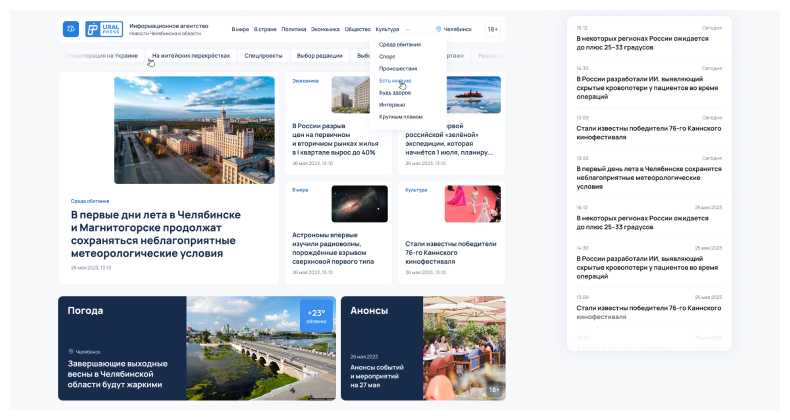Viewport: 790px width, 420px height.
Task: Open Культура in the top navigation bar
Action: click(387, 29)
